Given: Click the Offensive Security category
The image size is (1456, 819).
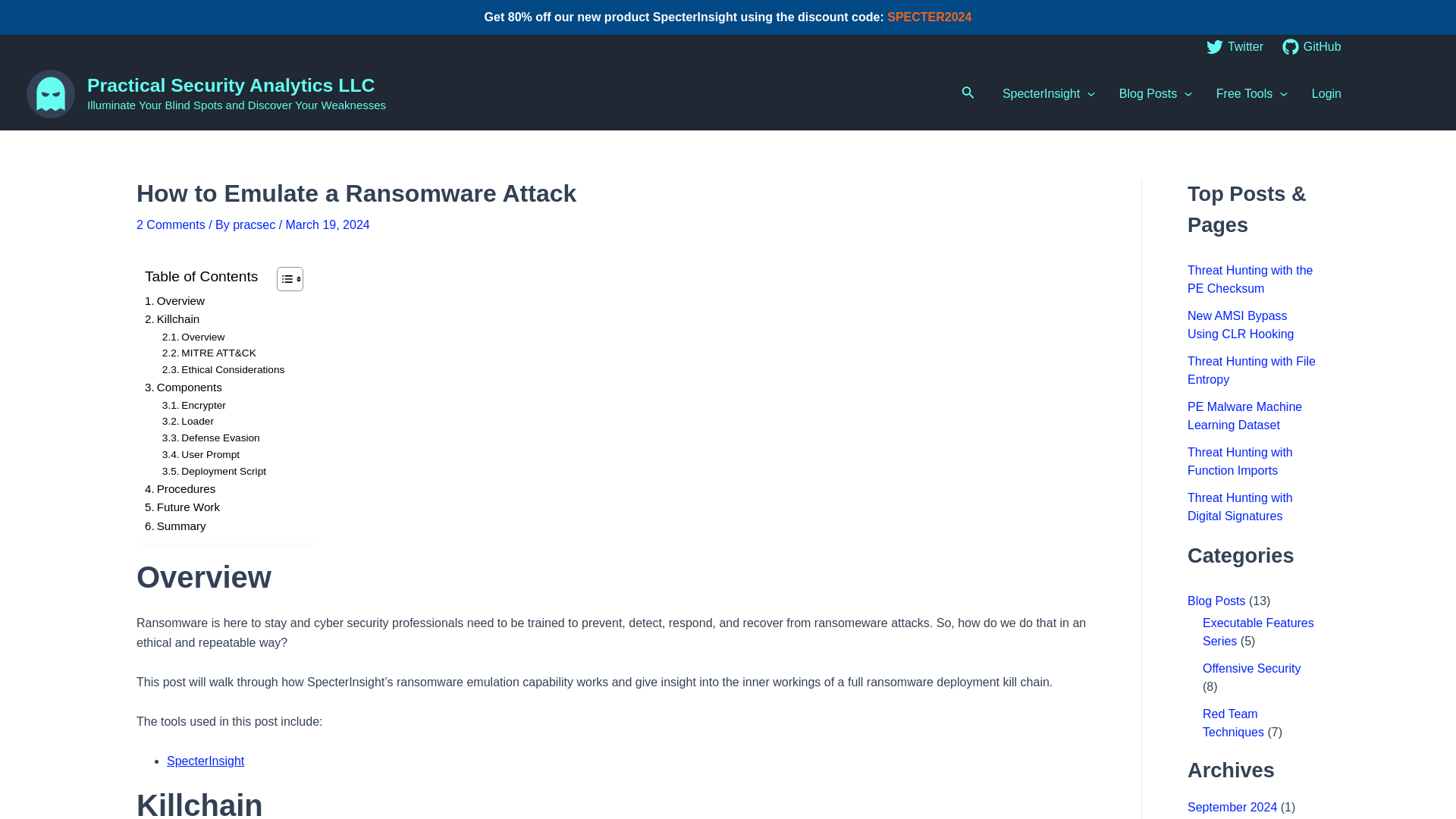Looking at the screenshot, I should point(1251,668).
